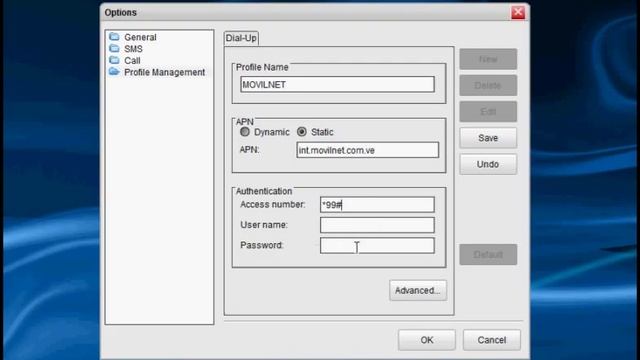640x360 pixels.
Task: Focus the Profile Name field with MOVILNET
Action: coord(337,84)
